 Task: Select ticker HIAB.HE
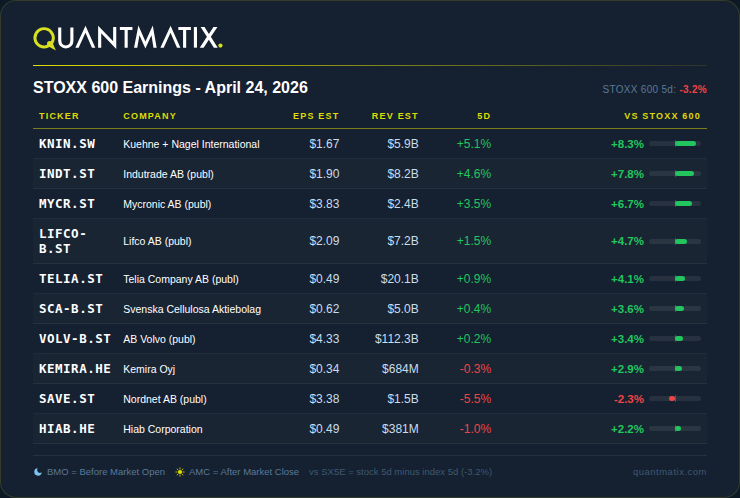(67, 429)
